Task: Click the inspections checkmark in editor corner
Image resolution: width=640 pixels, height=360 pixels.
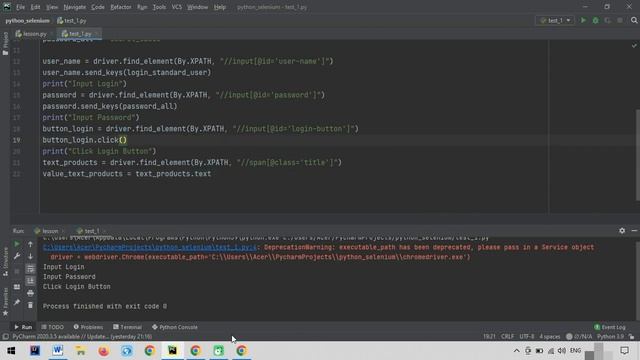Action: (634, 46)
